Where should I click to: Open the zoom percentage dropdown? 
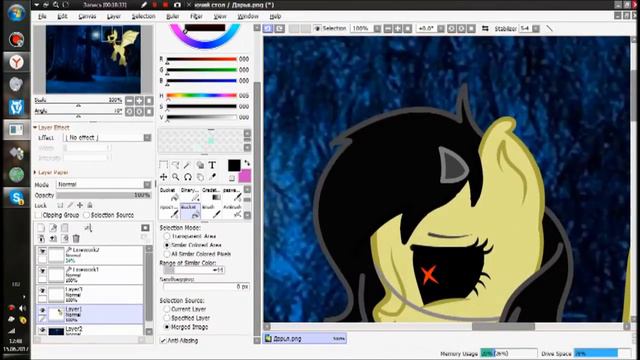pyautogui.click(x=377, y=29)
